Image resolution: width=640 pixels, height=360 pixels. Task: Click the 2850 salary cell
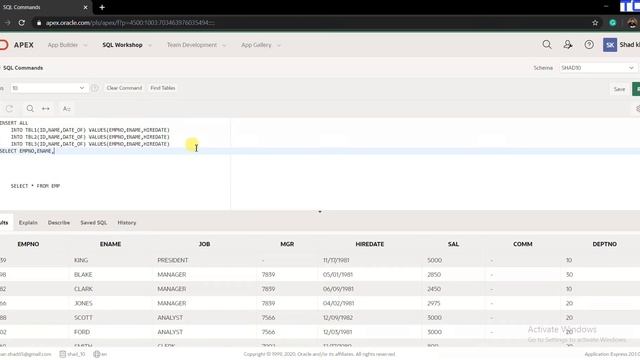pyautogui.click(x=434, y=275)
